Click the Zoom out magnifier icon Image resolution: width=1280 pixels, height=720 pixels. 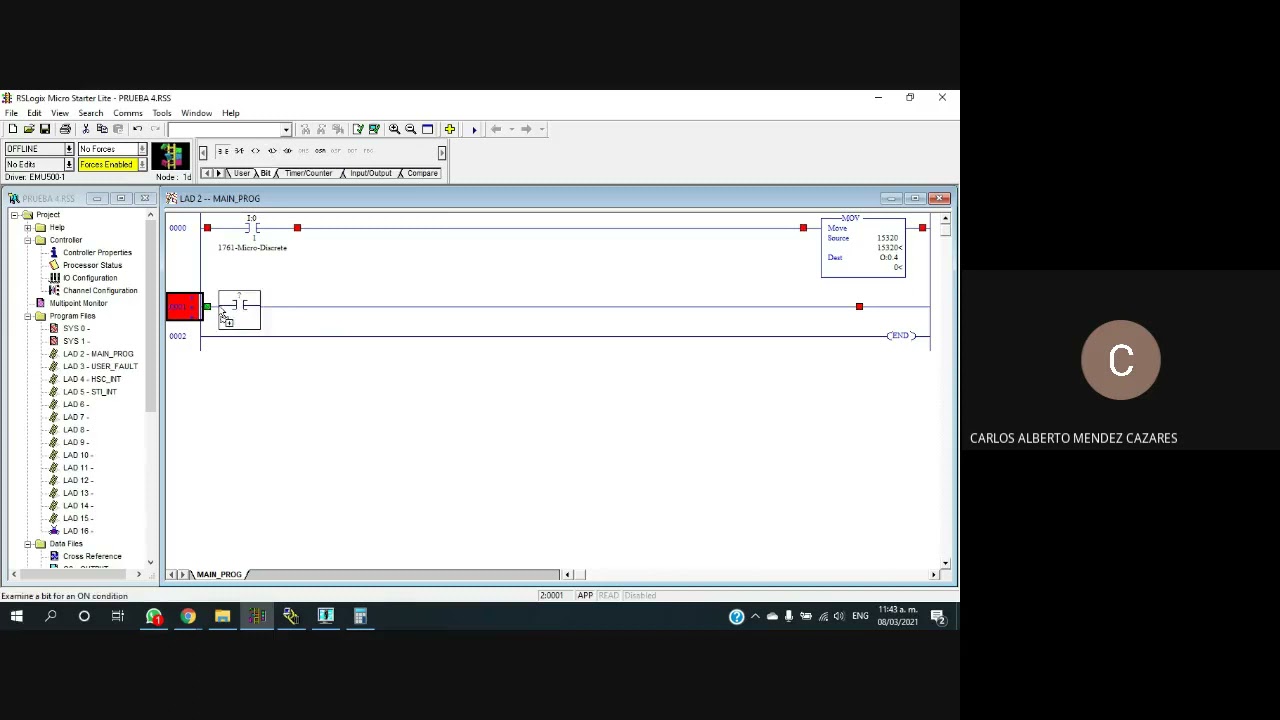tap(410, 129)
